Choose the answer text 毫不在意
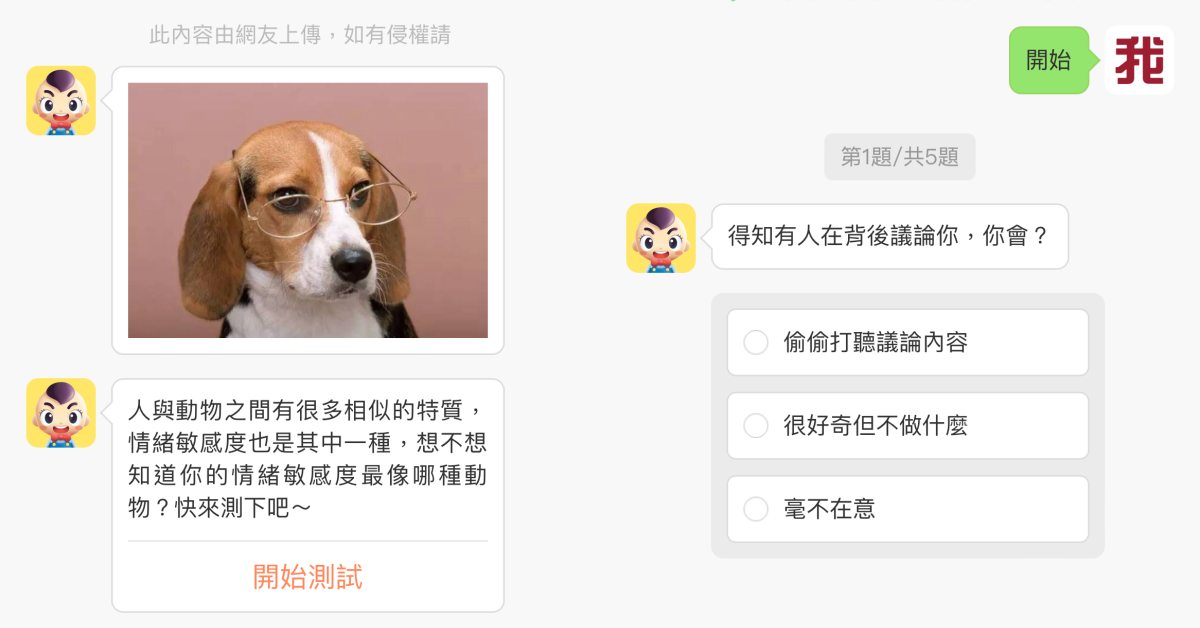Viewport: 1200px width, 628px height. (x=830, y=509)
